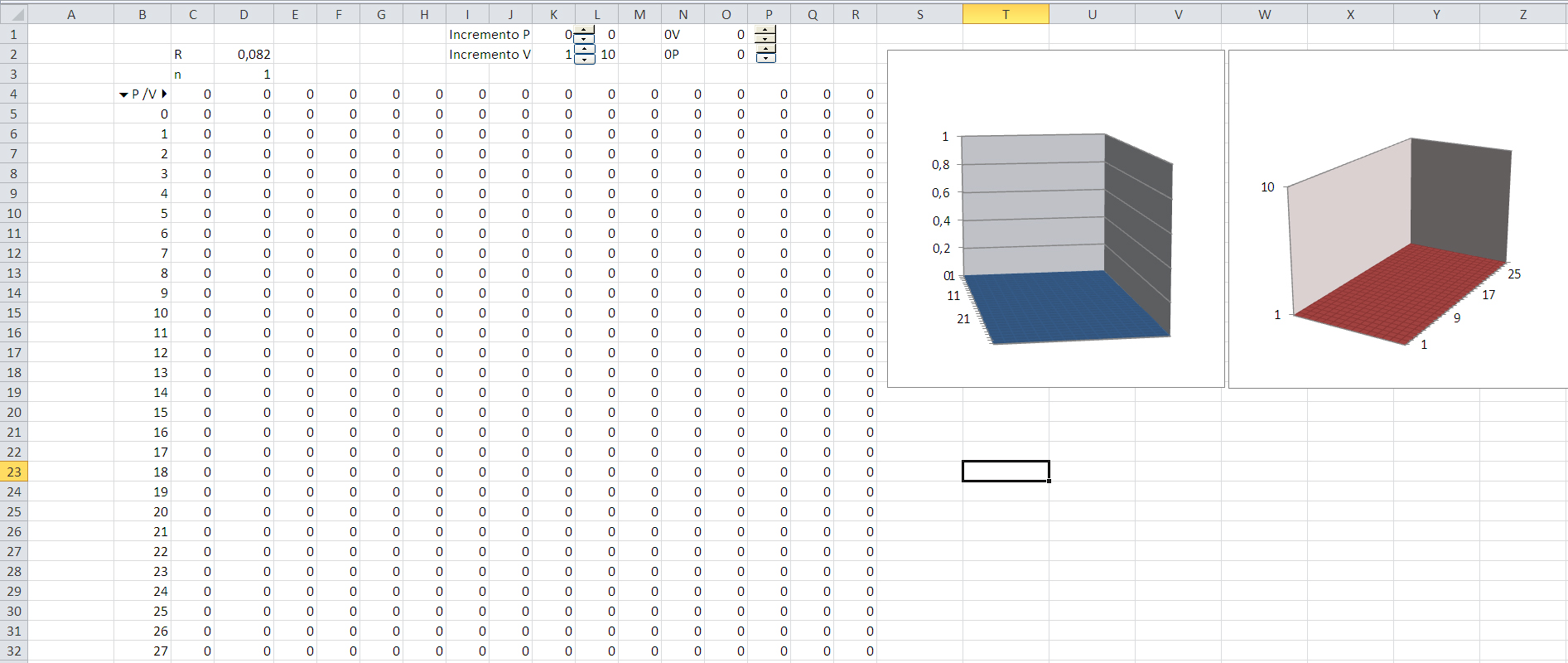This screenshot has height=663, width=1568.
Task: Select row header 32
Action: (x=14, y=651)
